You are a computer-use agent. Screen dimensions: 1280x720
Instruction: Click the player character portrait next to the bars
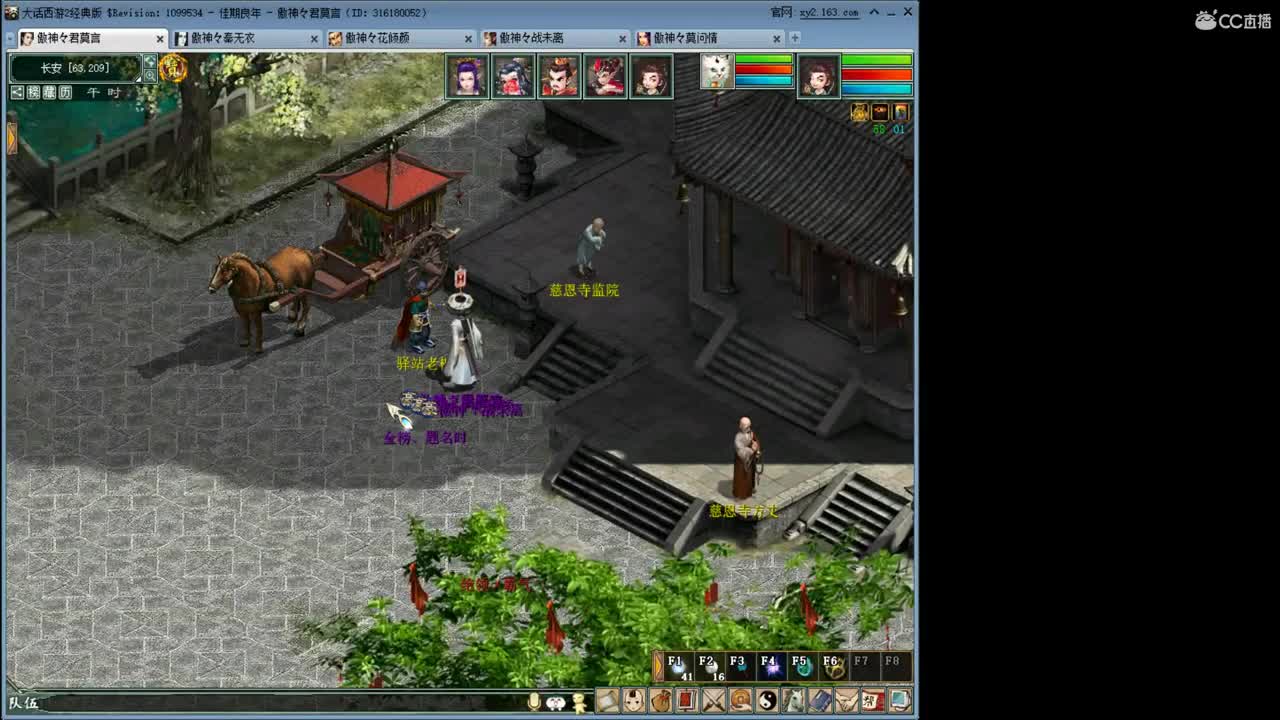pos(818,76)
